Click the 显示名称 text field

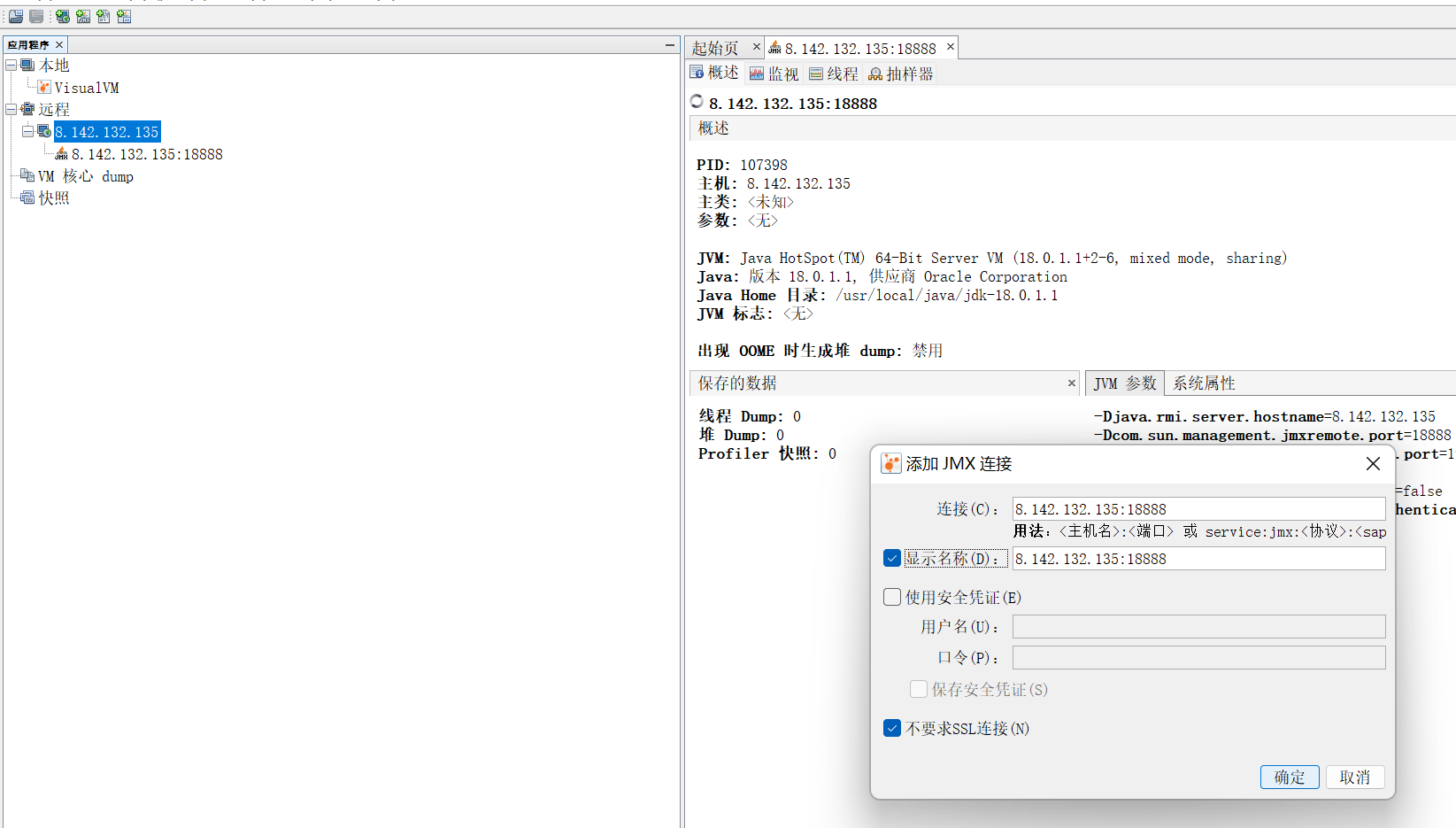coord(1199,558)
